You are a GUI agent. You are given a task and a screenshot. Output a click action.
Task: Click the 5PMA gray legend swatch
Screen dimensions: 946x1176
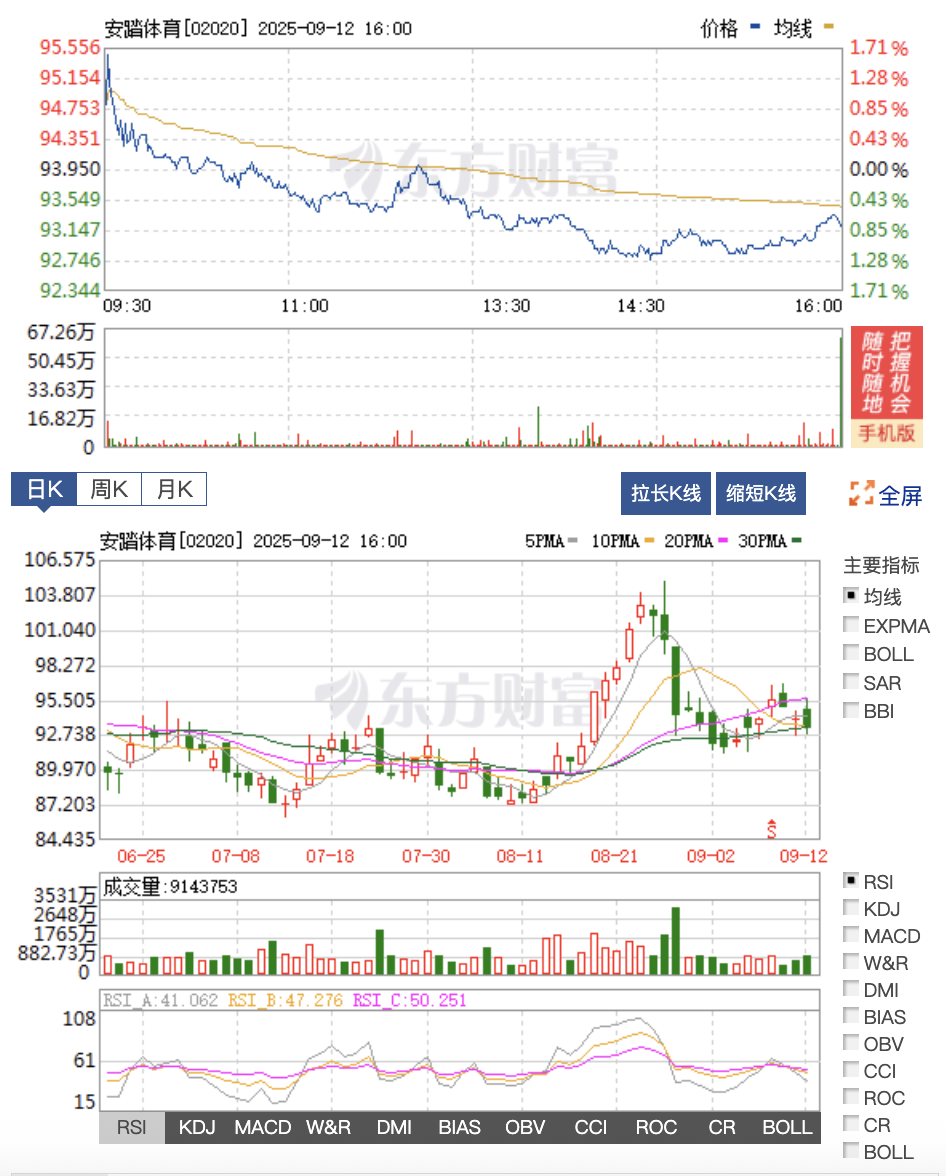pyautogui.click(x=573, y=540)
